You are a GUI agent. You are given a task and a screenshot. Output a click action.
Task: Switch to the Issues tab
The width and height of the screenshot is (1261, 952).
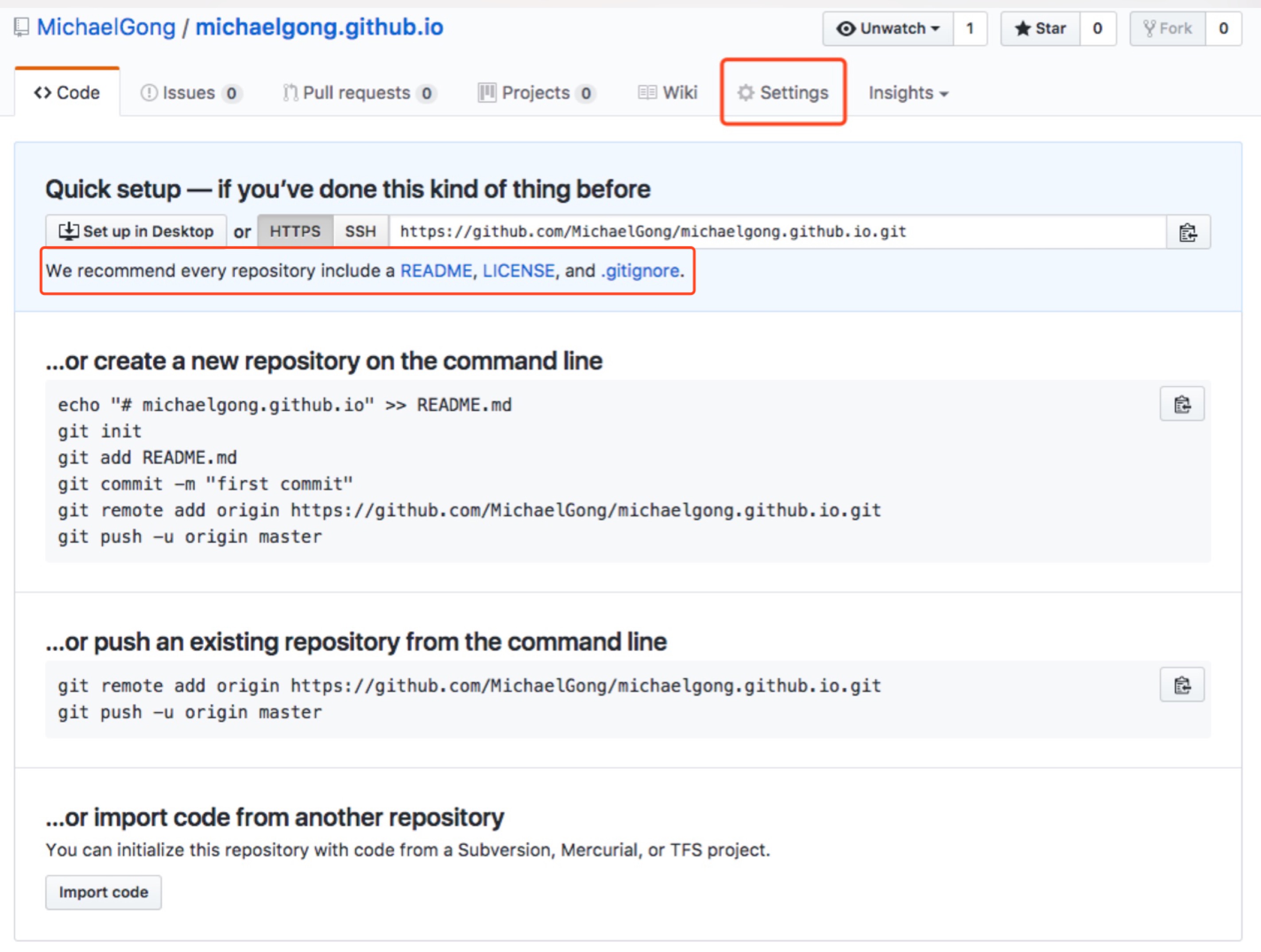[x=192, y=93]
